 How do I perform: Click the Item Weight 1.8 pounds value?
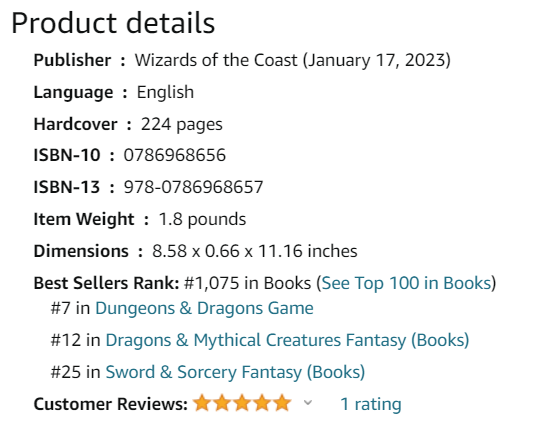pyautogui.click(x=202, y=219)
